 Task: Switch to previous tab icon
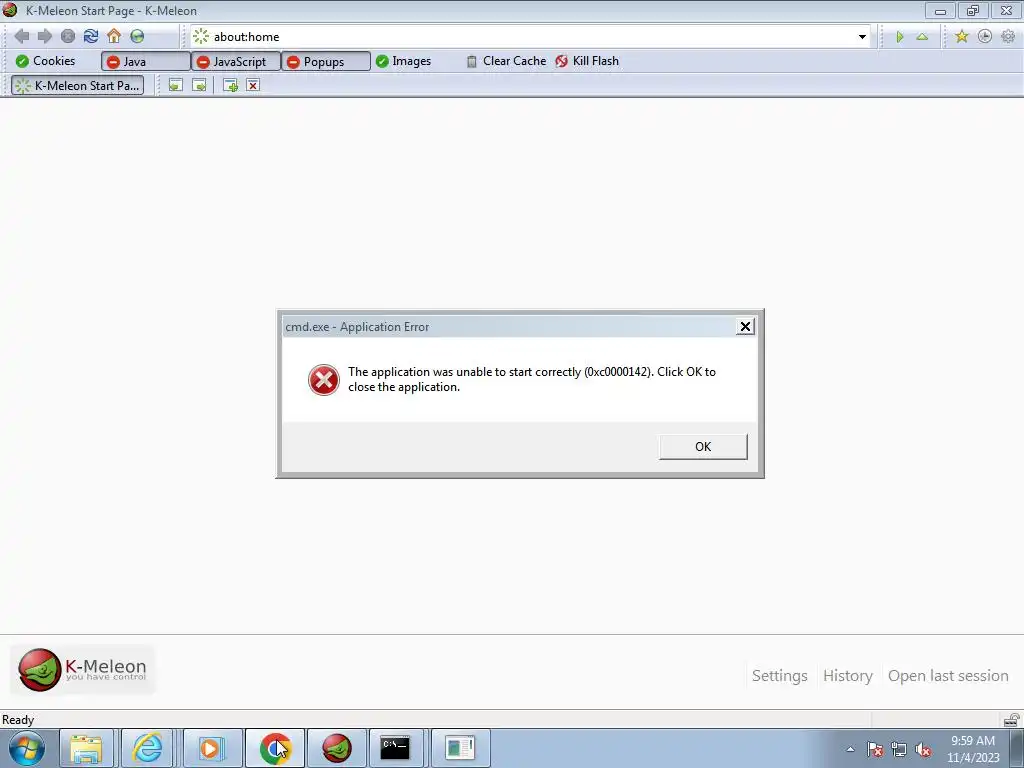pos(176,85)
